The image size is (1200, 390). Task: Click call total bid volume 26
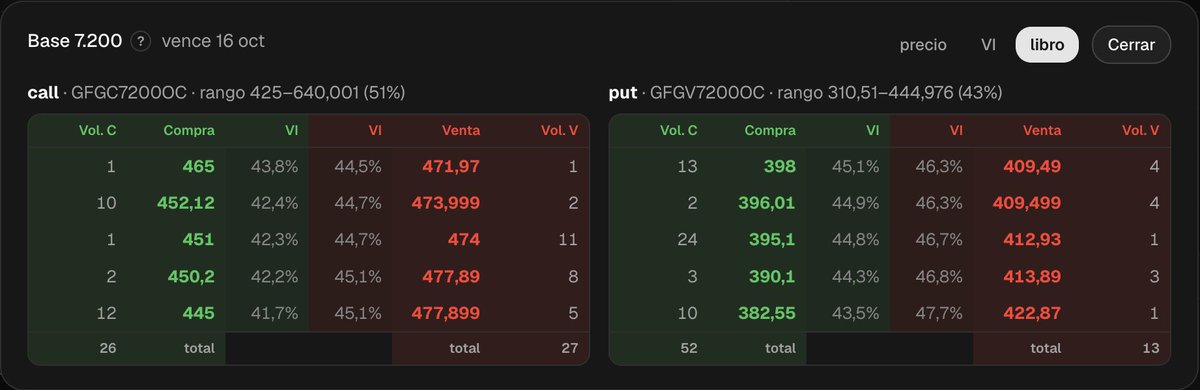click(108, 348)
